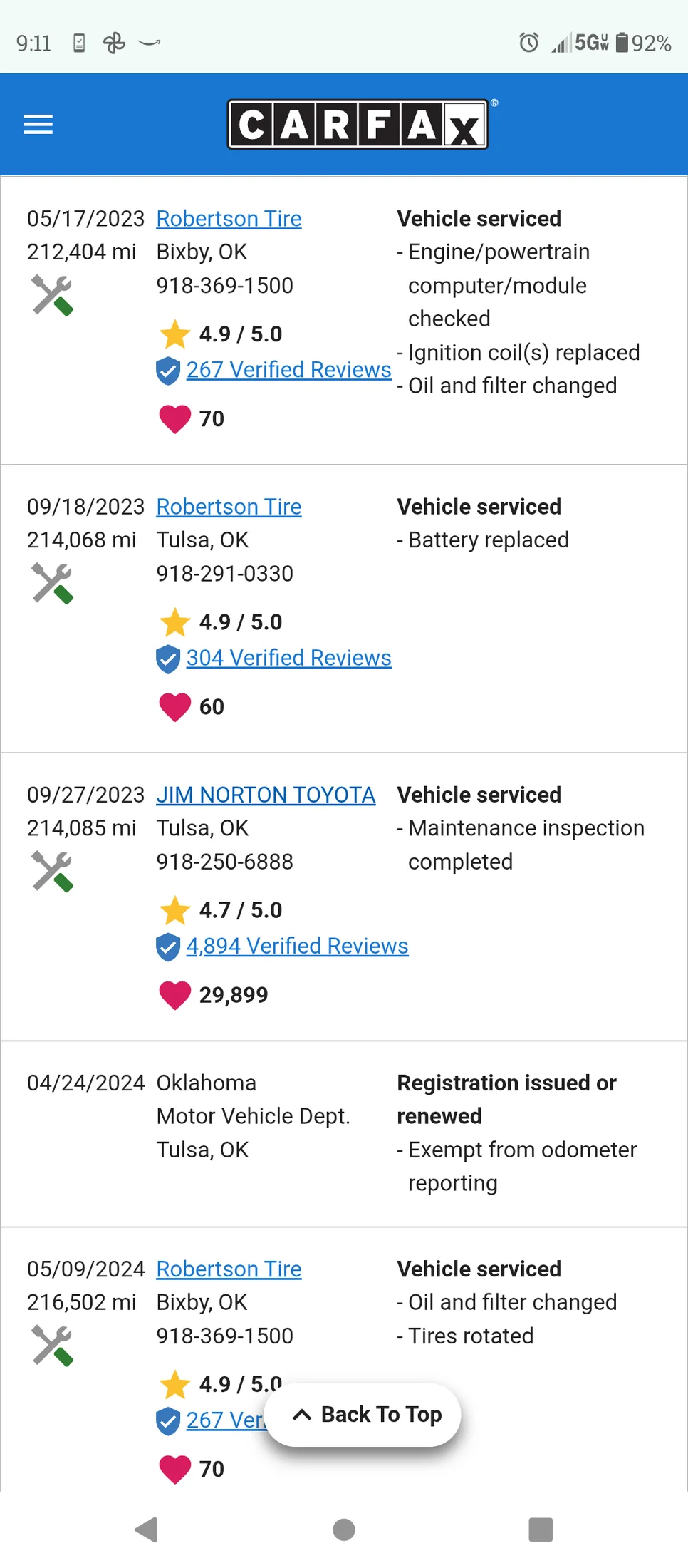Tap the CARFAX logo
Screen dimensions: 688x1568
(358, 125)
